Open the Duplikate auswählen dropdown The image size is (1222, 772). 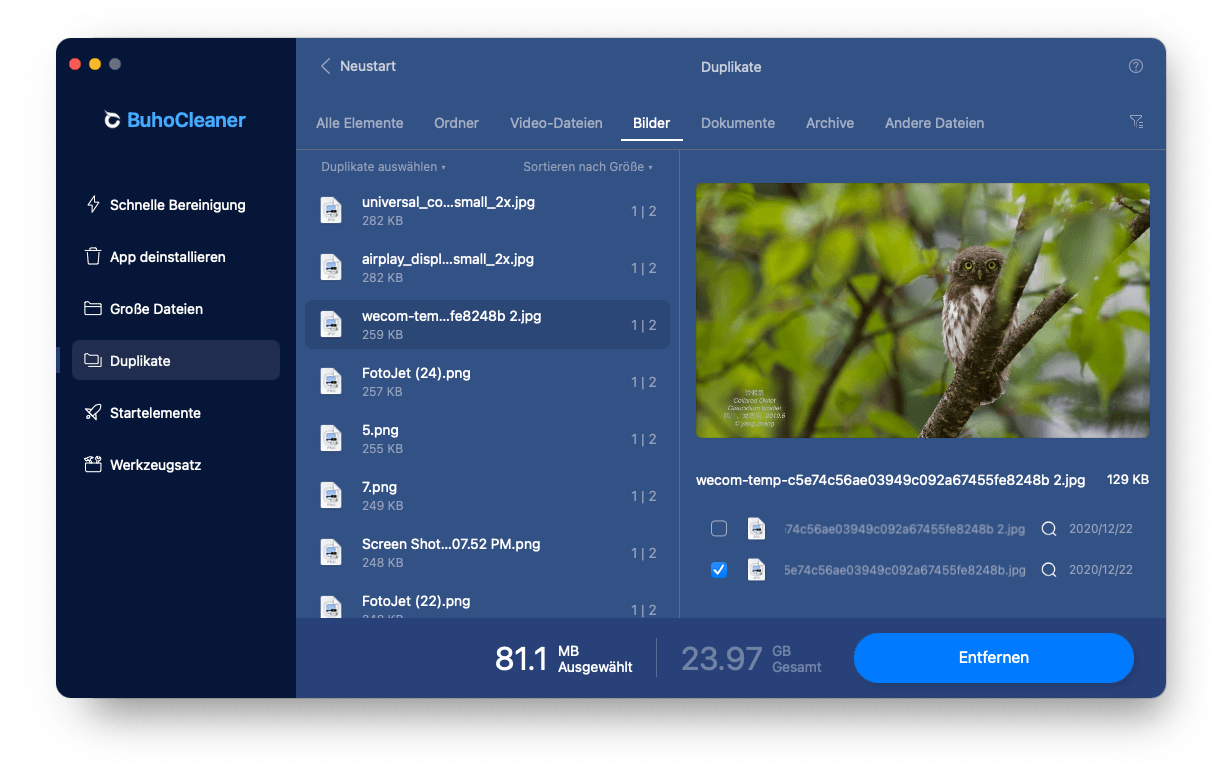click(x=383, y=167)
